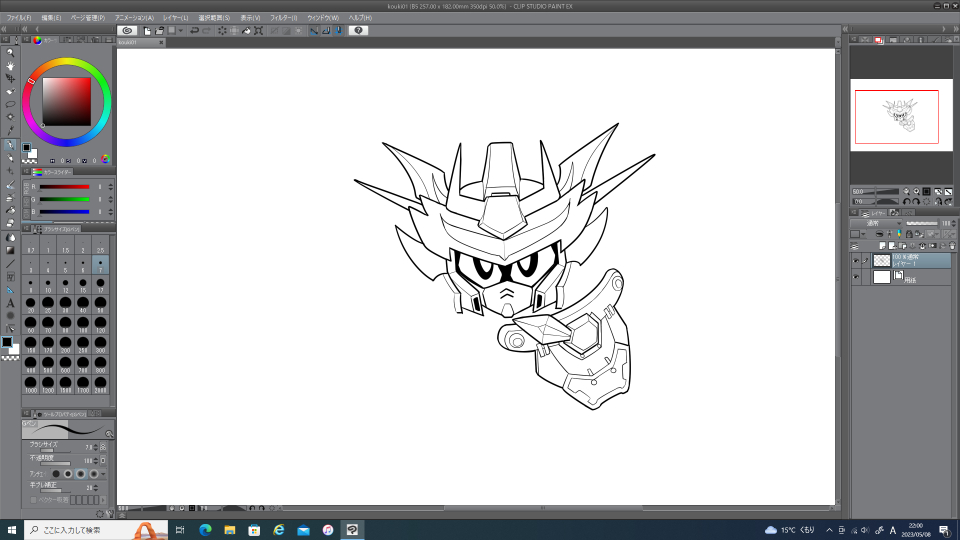
Task: Select the Auto select wand tool
Action: tap(10, 117)
